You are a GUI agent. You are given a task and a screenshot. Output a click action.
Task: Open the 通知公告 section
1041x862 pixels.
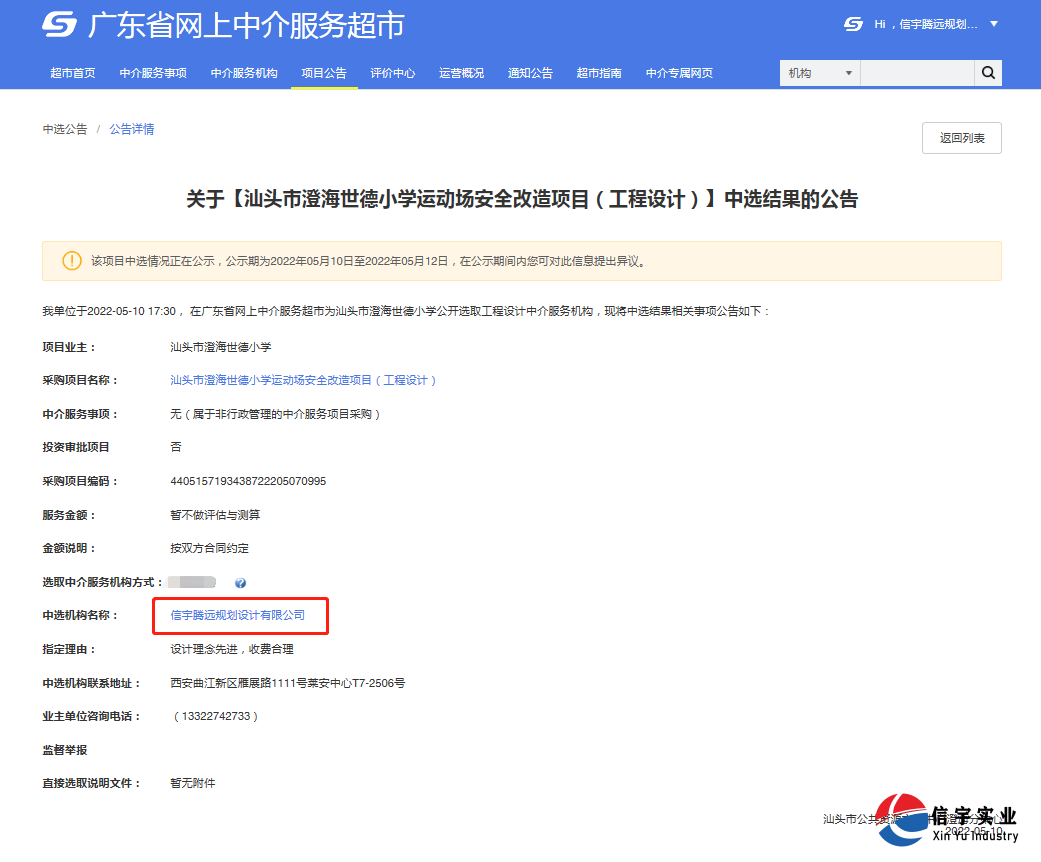[x=529, y=72]
